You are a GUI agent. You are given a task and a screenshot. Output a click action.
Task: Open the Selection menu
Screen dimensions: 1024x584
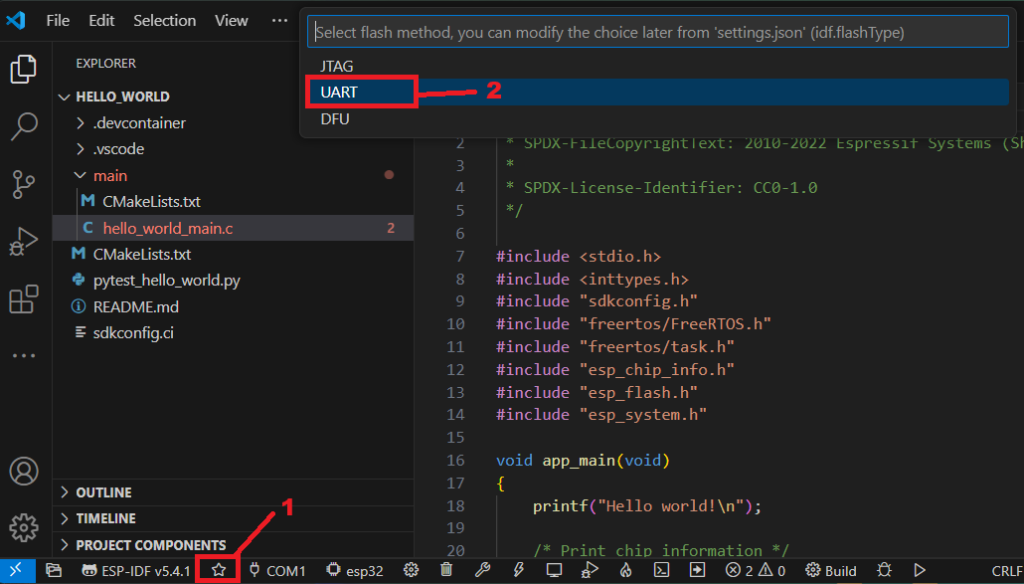(165, 20)
